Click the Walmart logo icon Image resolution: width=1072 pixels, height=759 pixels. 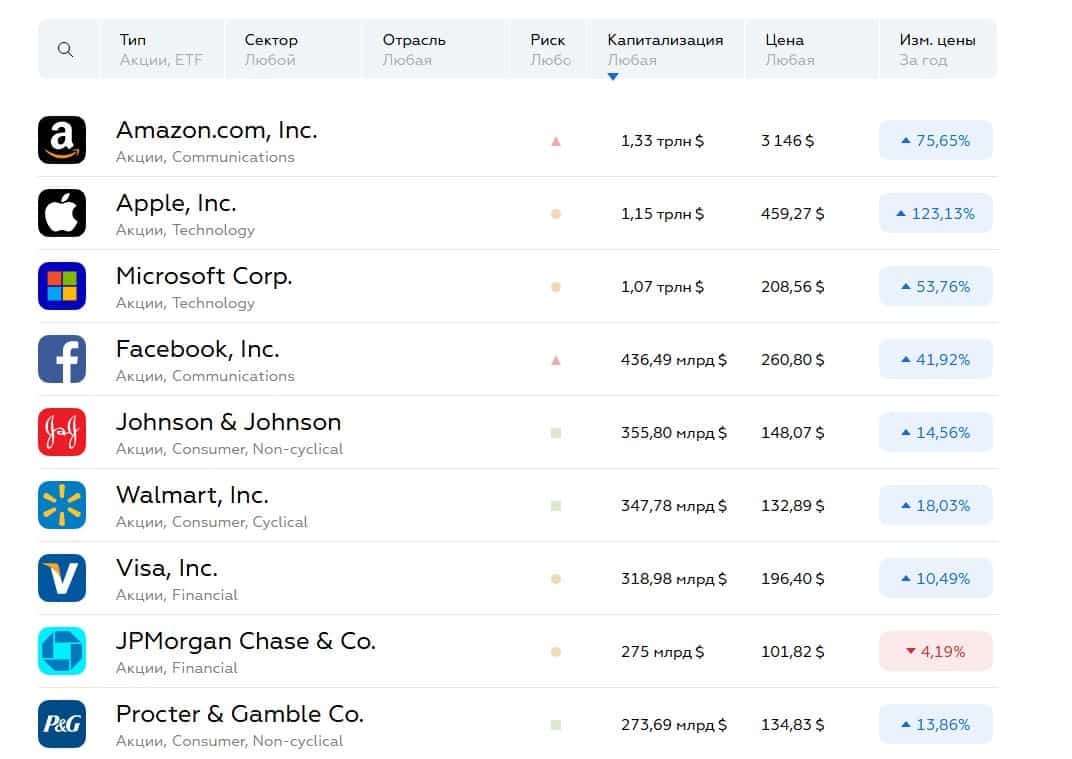click(62, 505)
